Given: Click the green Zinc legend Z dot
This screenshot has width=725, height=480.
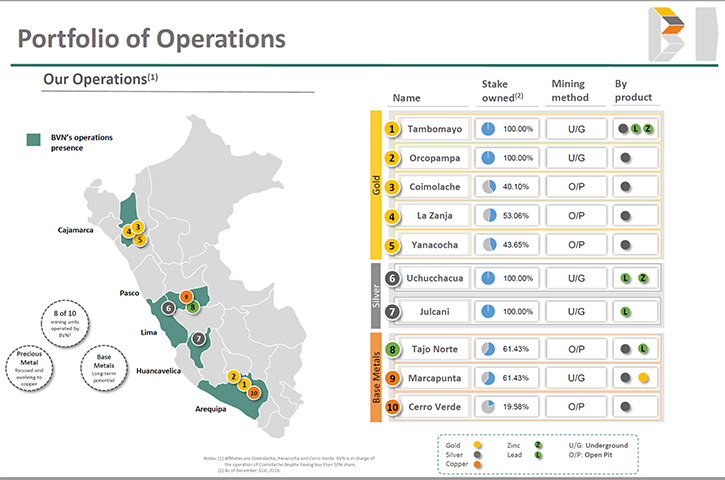Looking at the screenshot, I should (538, 445).
